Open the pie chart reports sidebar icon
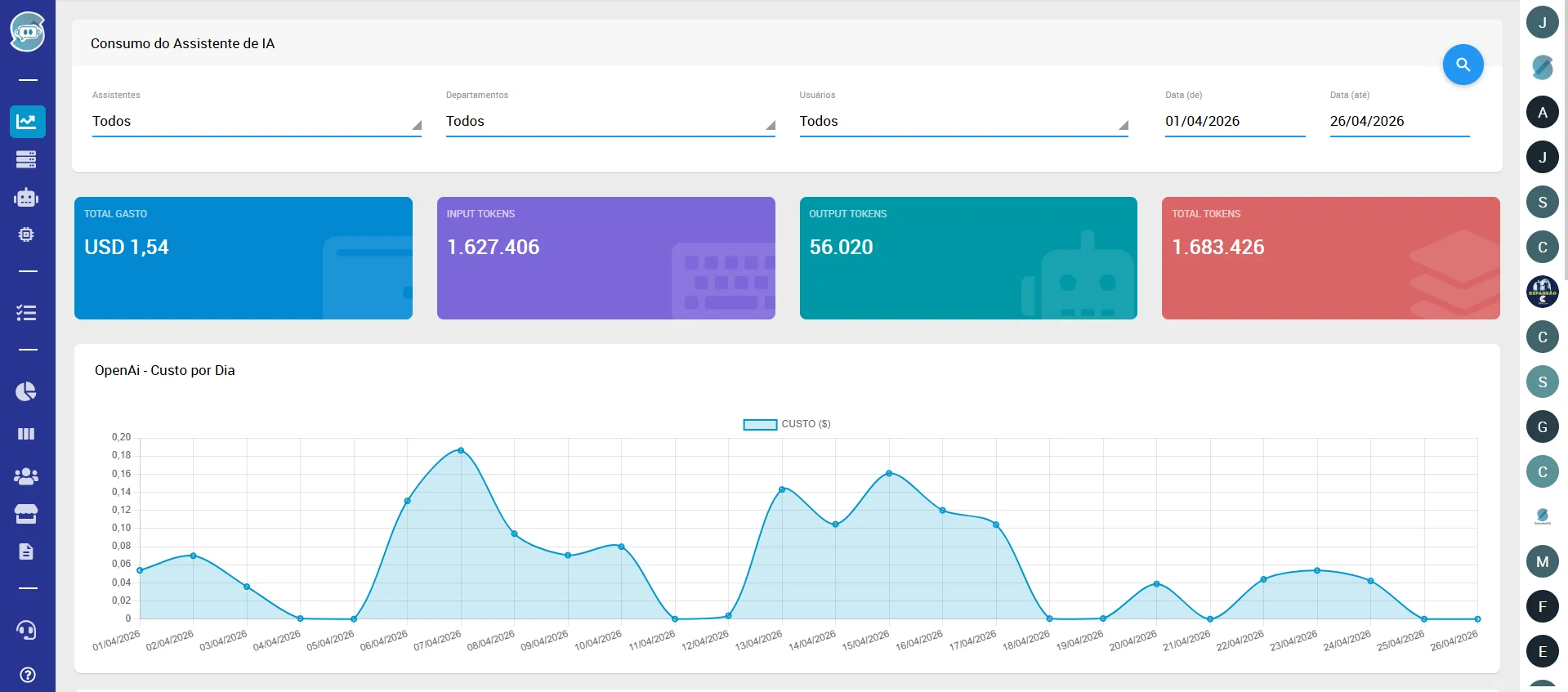This screenshot has height=692, width=1568. (x=27, y=391)
